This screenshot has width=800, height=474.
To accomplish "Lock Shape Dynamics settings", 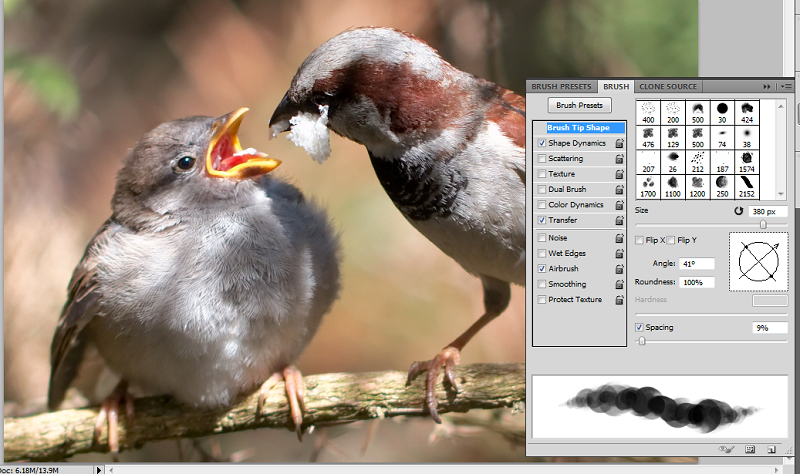I will tap(619, 143).
